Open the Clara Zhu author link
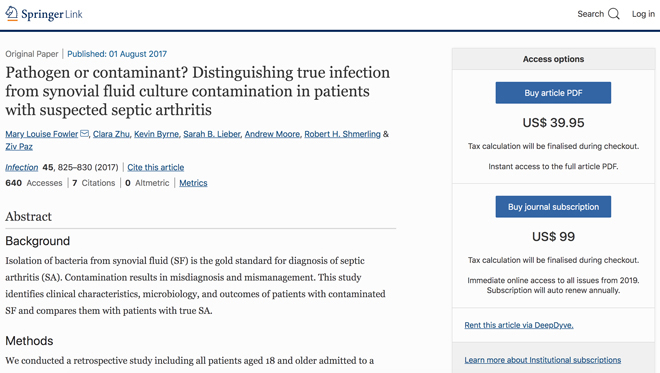This screenshot has height=373, width=660. [x=111, y=134]
